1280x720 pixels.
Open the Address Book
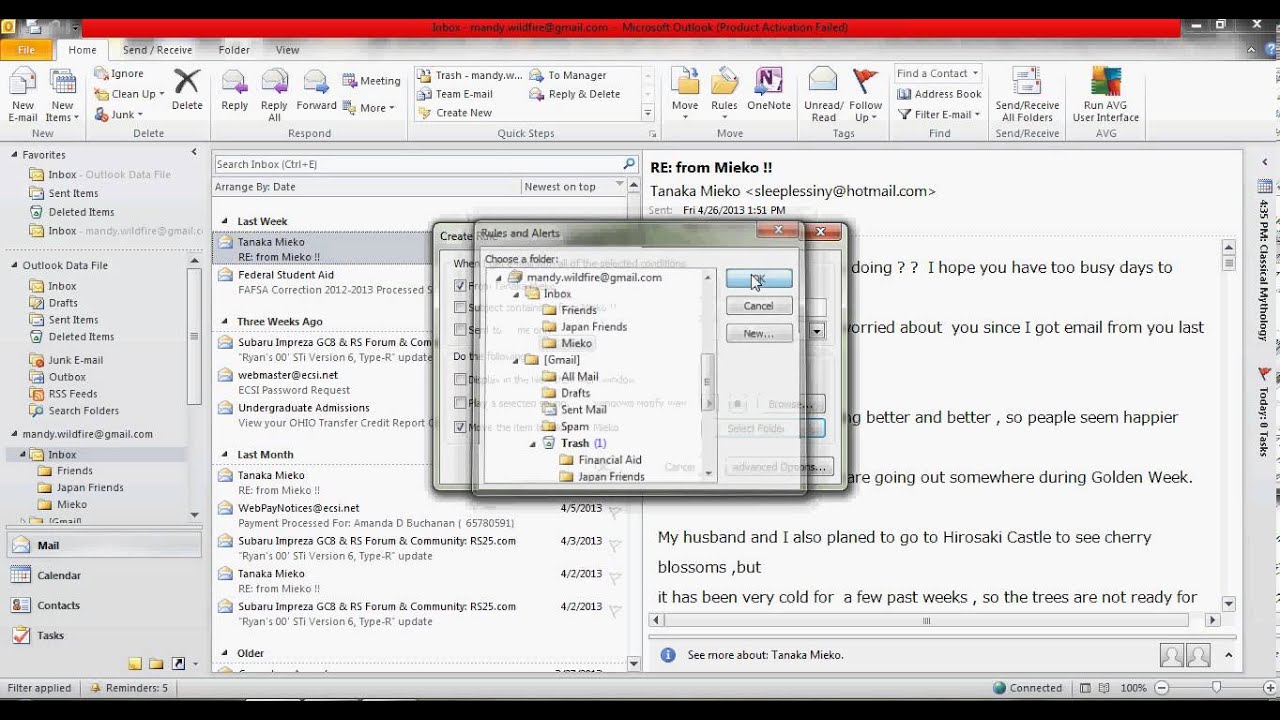[x=939, y=94]
